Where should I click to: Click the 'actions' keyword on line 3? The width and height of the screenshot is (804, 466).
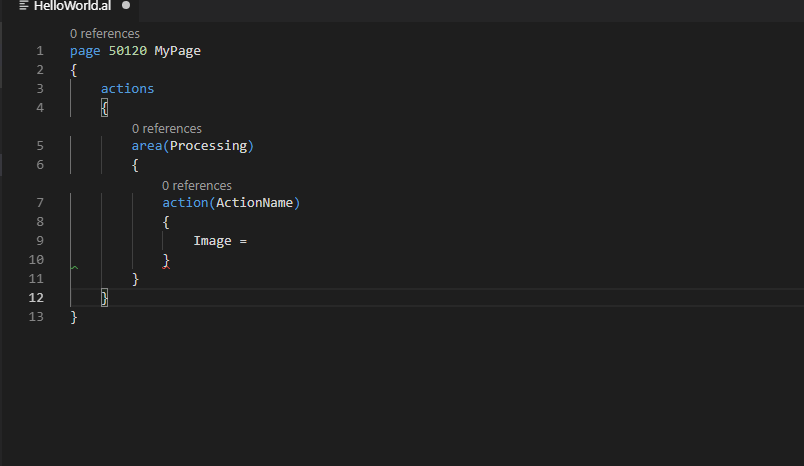click(x=127, y=89)
